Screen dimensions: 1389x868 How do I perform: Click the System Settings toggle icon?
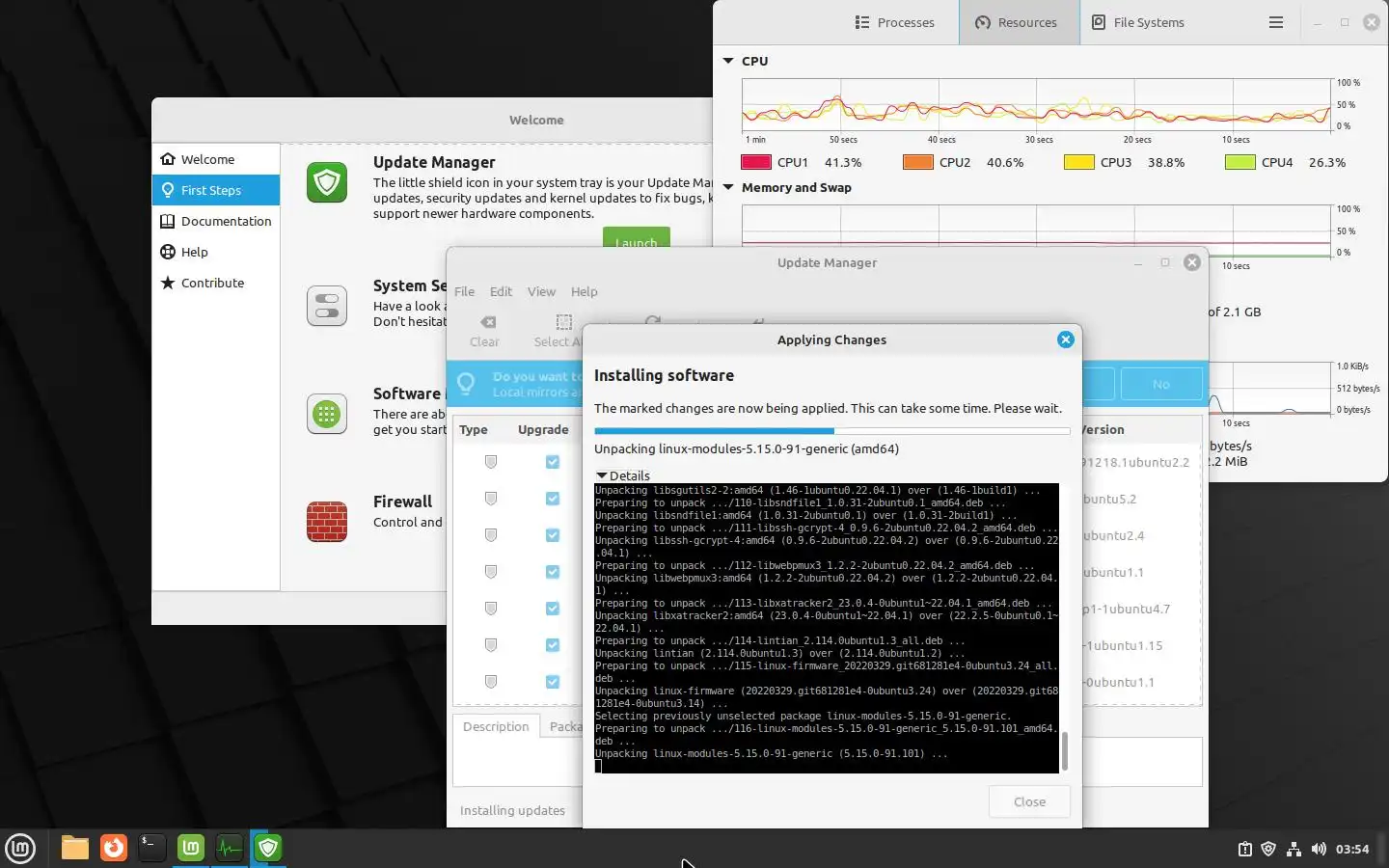coord(327,306)
